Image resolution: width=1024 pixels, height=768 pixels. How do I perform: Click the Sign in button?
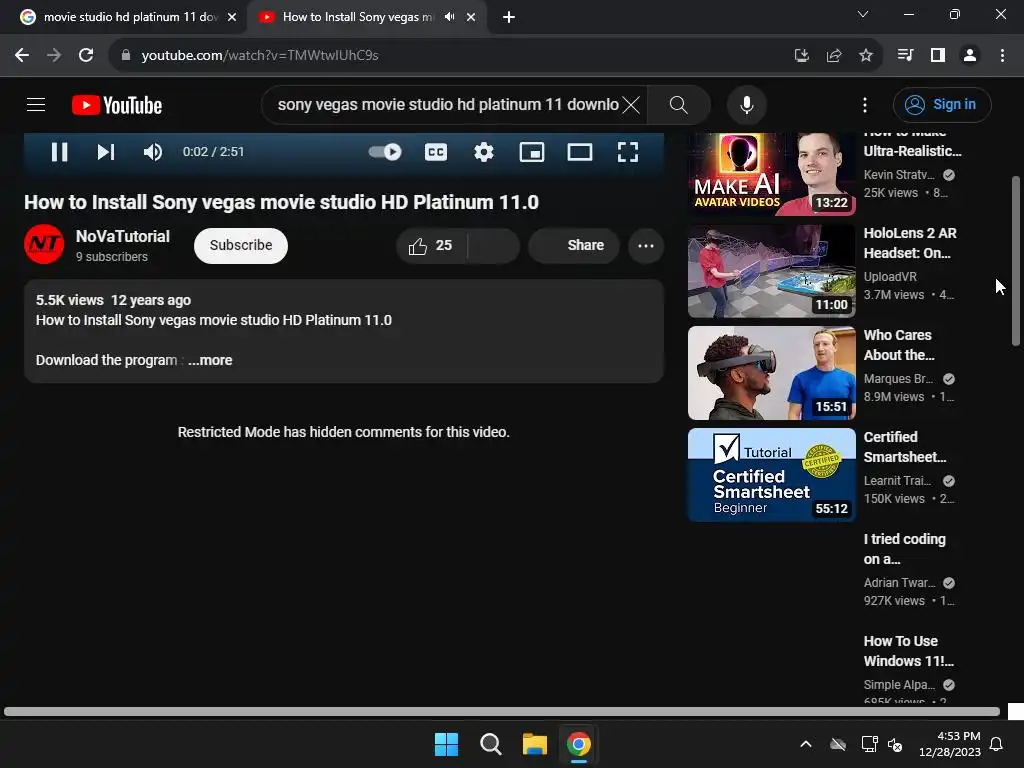[942, 104]
